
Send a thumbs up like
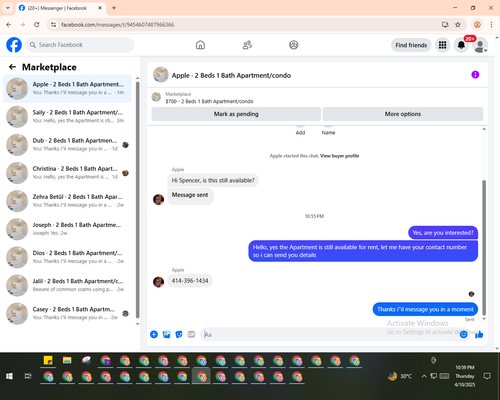click(479, 334)
